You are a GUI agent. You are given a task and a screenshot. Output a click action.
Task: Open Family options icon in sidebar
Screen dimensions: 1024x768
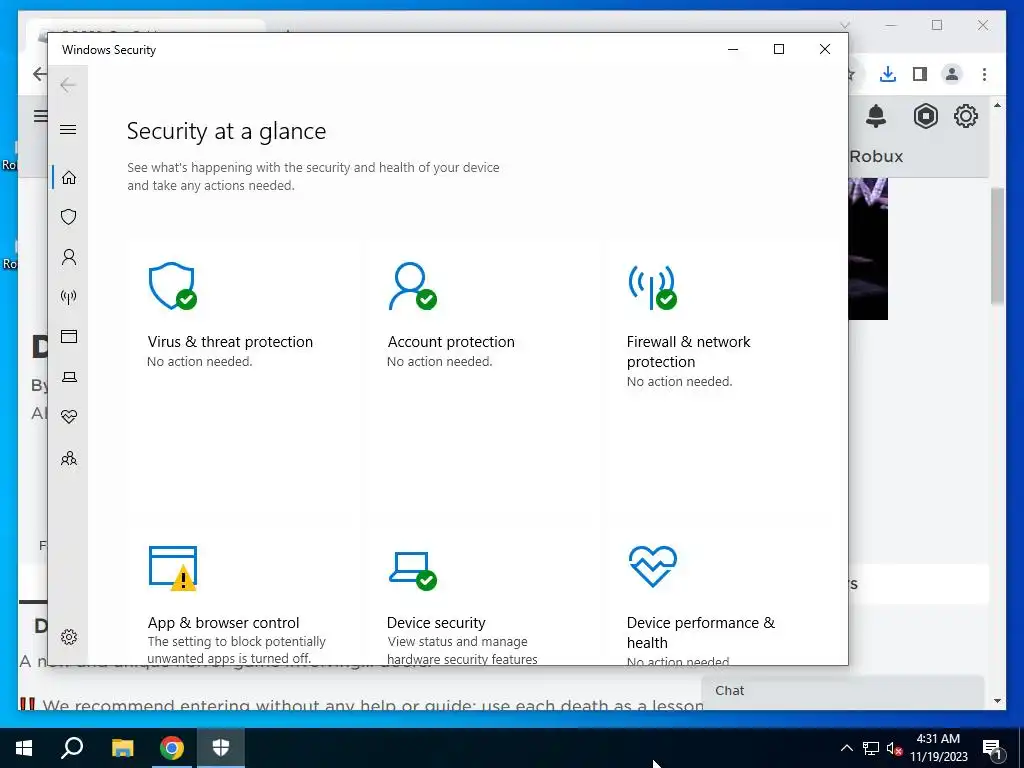pyautogui.click(x=69, y=458)
